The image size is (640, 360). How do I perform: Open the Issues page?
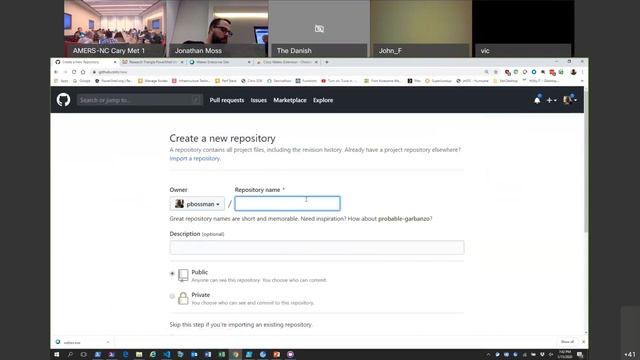pos(258,100)
